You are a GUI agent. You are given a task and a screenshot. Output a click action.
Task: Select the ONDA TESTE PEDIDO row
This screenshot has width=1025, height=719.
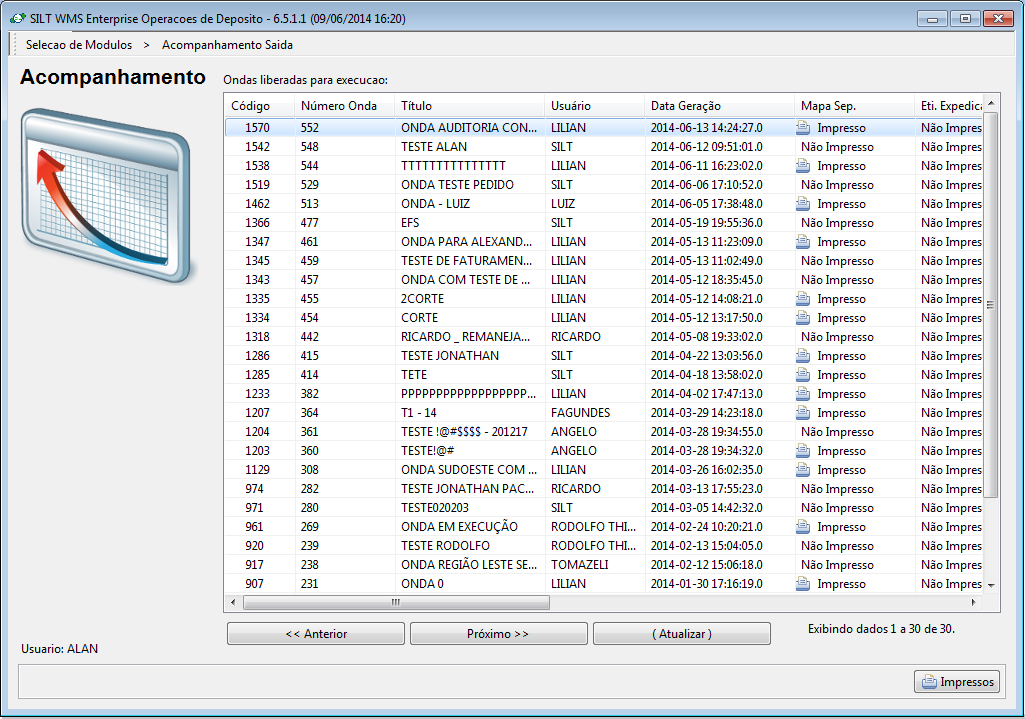pyautogui.click(x=603, y=185)
